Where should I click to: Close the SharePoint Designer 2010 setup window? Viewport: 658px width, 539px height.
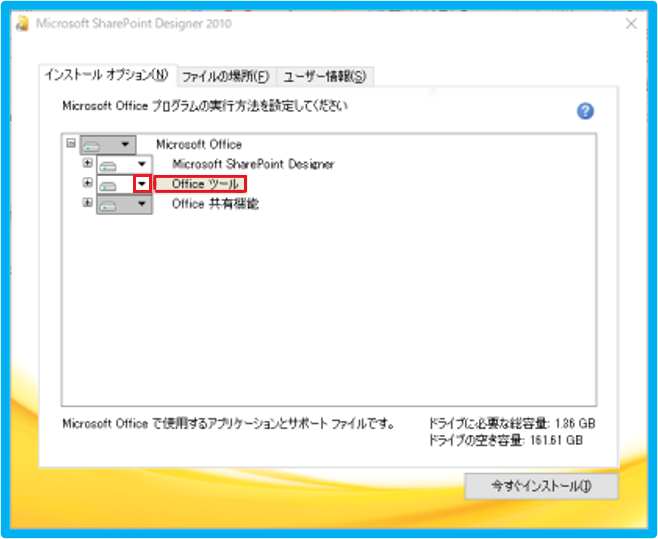coord(631,24)
